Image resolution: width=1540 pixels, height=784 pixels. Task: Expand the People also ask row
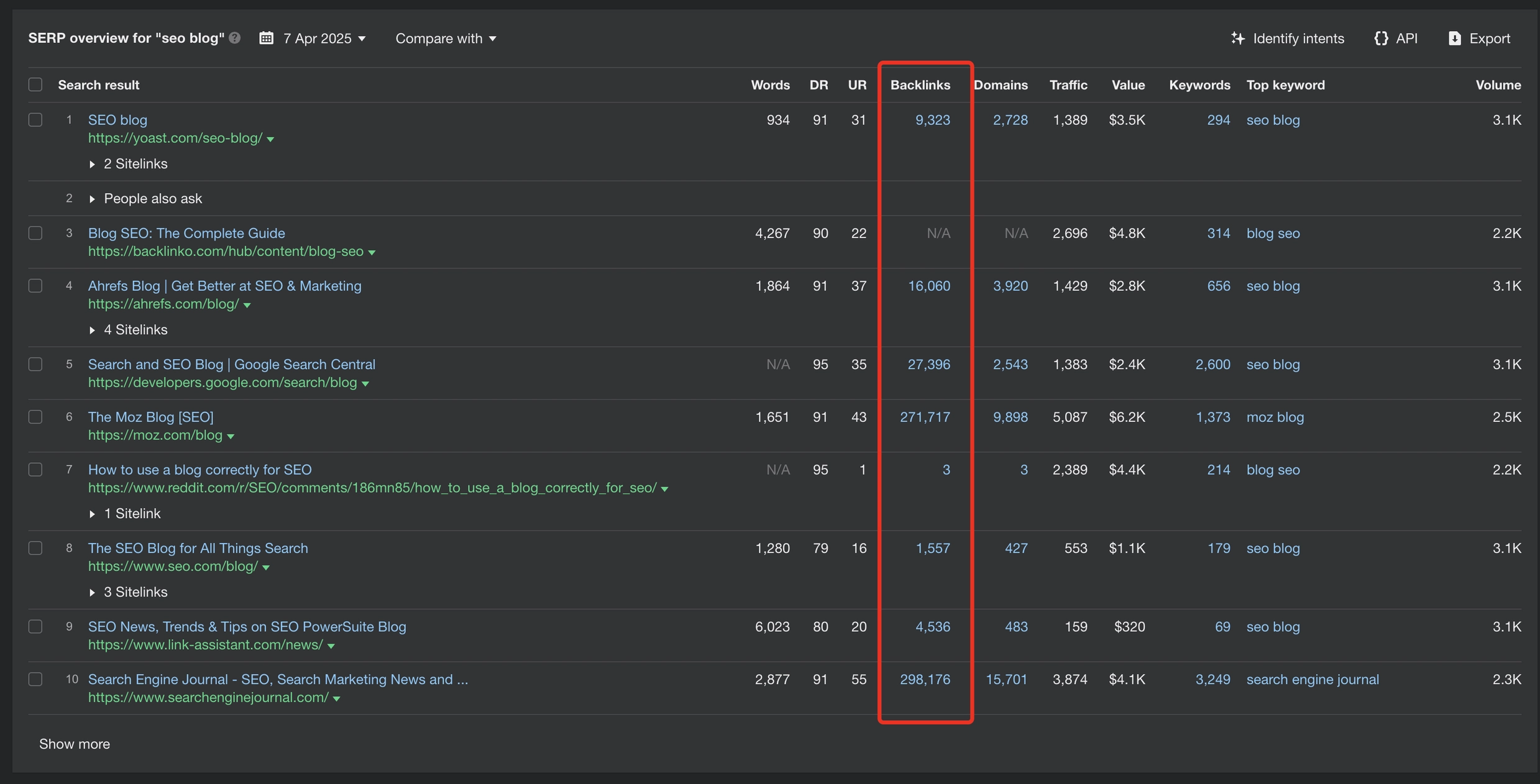click(x=92, y=198)
